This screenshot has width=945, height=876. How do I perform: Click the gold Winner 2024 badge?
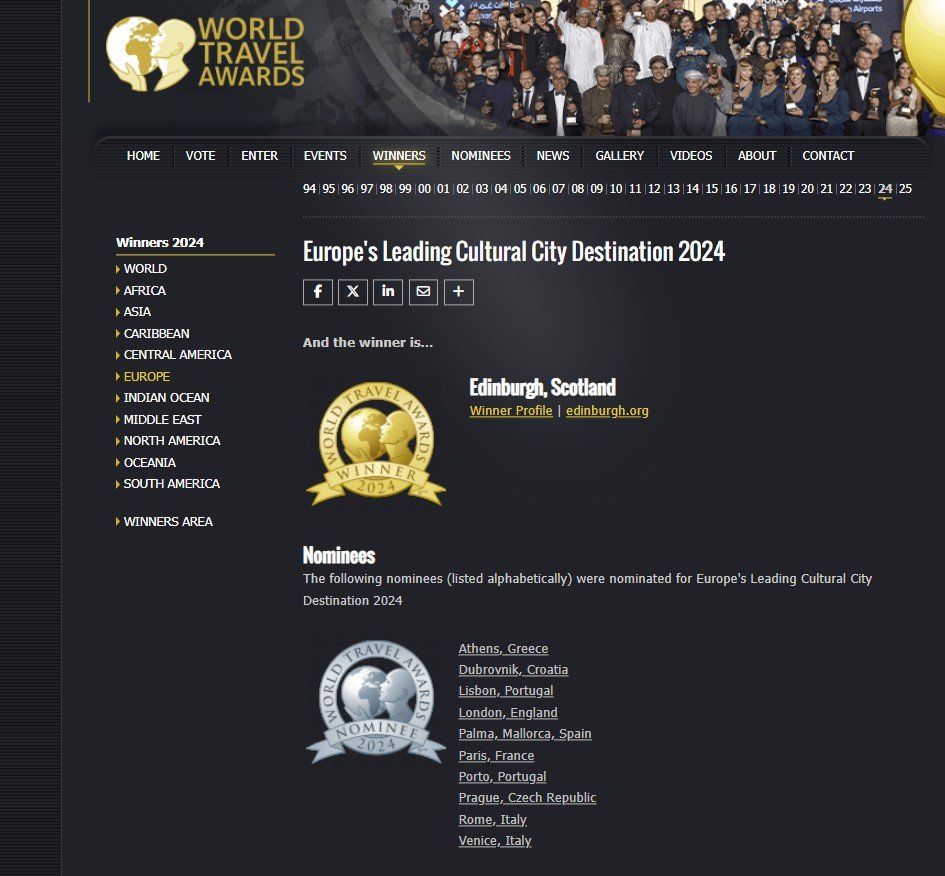pos(376,443)
